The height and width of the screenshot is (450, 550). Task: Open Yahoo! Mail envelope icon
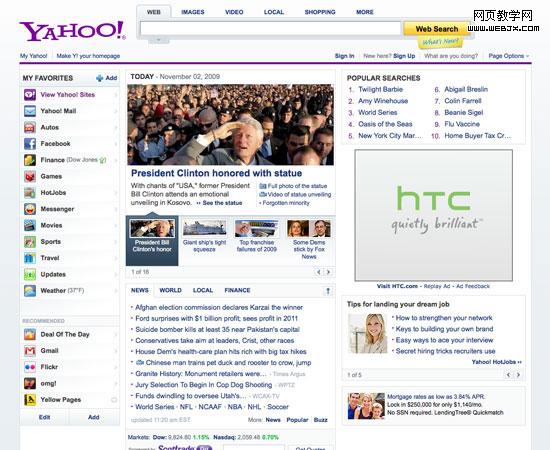30,111
